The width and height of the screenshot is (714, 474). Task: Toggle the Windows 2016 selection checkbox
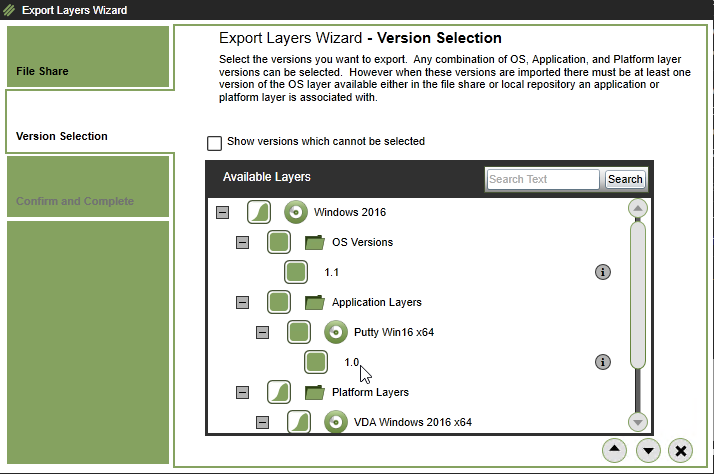259,212
